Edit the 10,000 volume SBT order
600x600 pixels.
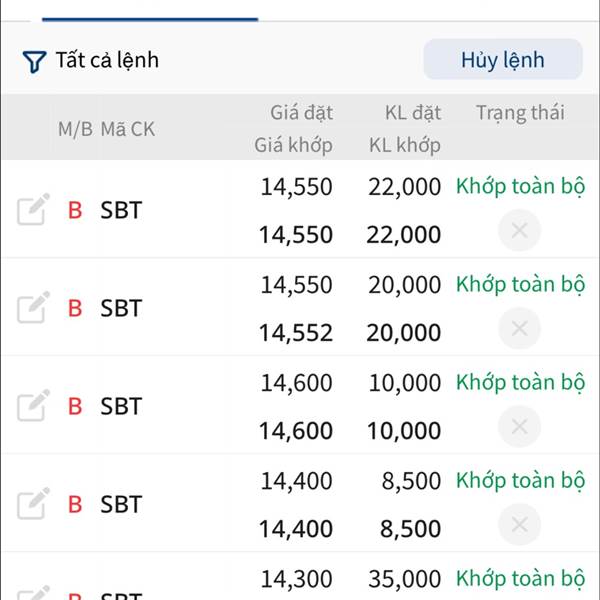pyautogui.click(x=33, y=406)
